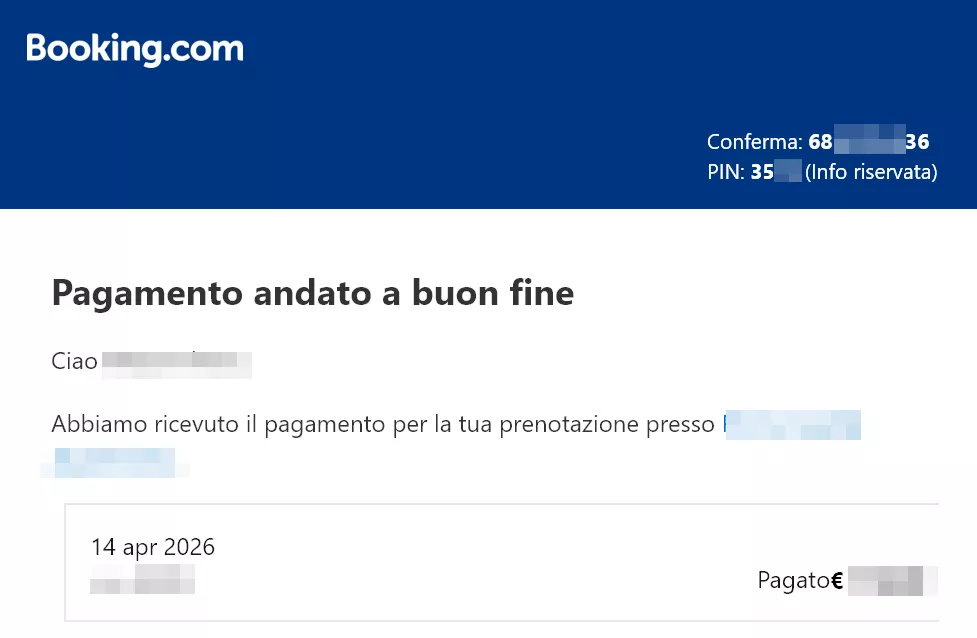Click the PIN label in header
977x638 pixels.
pyautogui.click(x=724, y=172)
